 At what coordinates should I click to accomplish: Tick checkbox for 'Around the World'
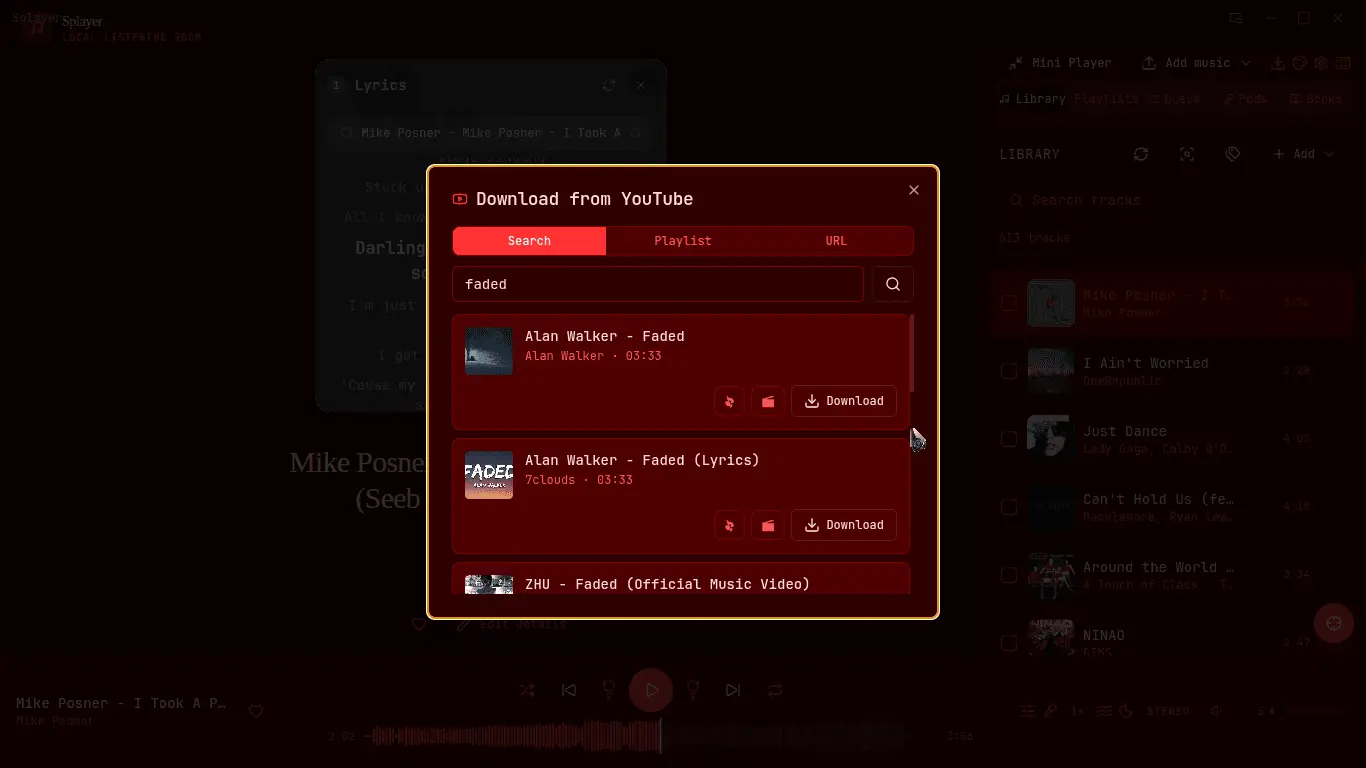1009,575
